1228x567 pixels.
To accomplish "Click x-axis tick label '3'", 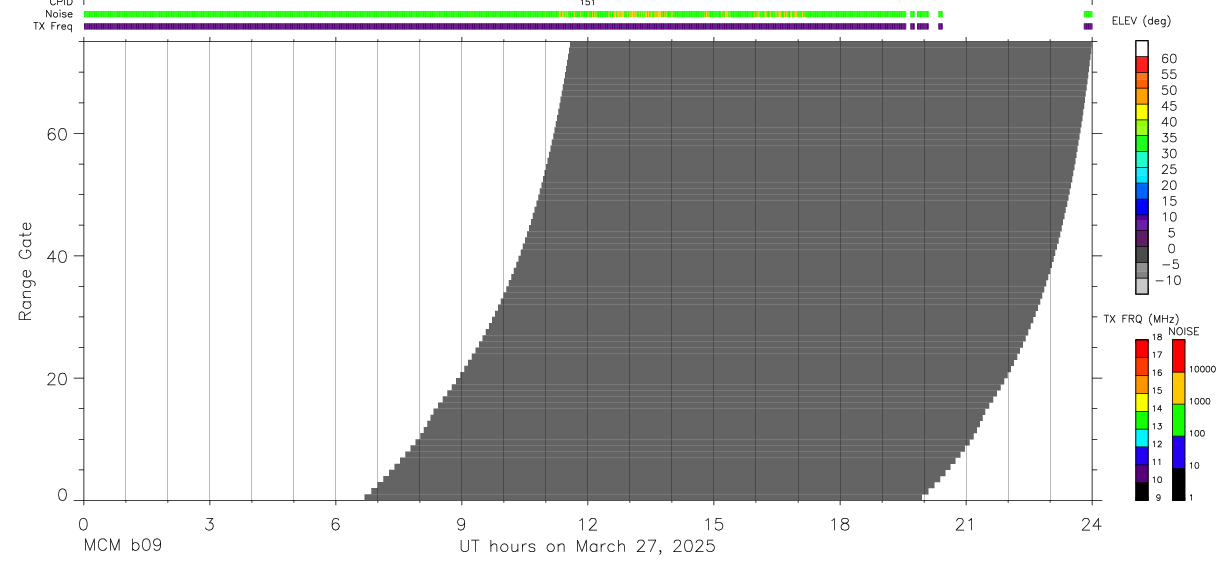I will pos(209,524).
